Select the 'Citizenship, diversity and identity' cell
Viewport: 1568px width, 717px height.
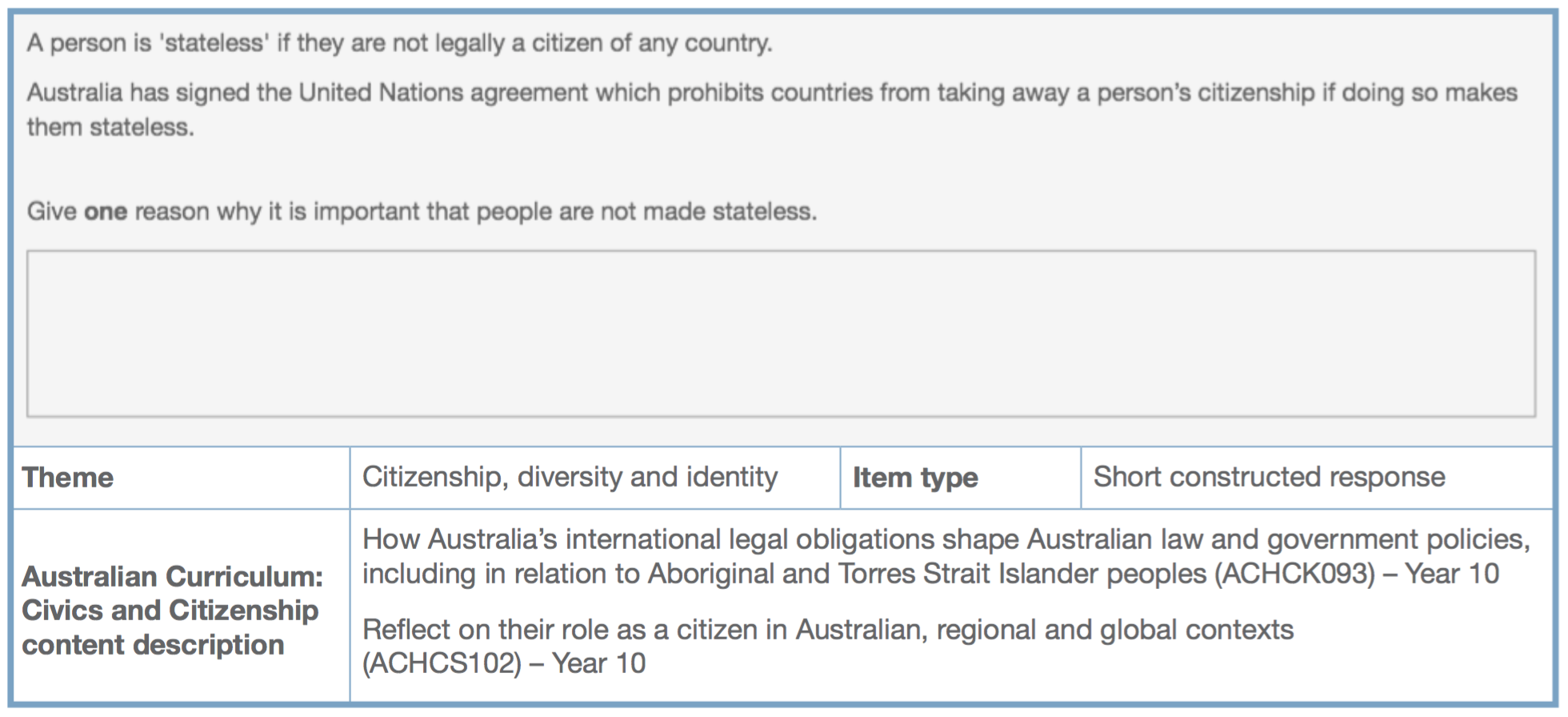pos(595,478)
